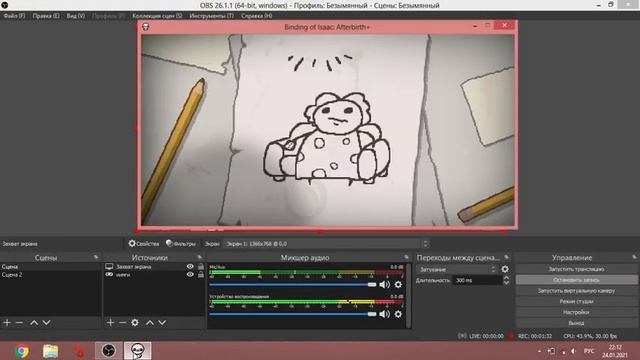Viewport: 640px width, 360px height.
Task: Open playback device audio settings gear
Action: tap(398, 314)
